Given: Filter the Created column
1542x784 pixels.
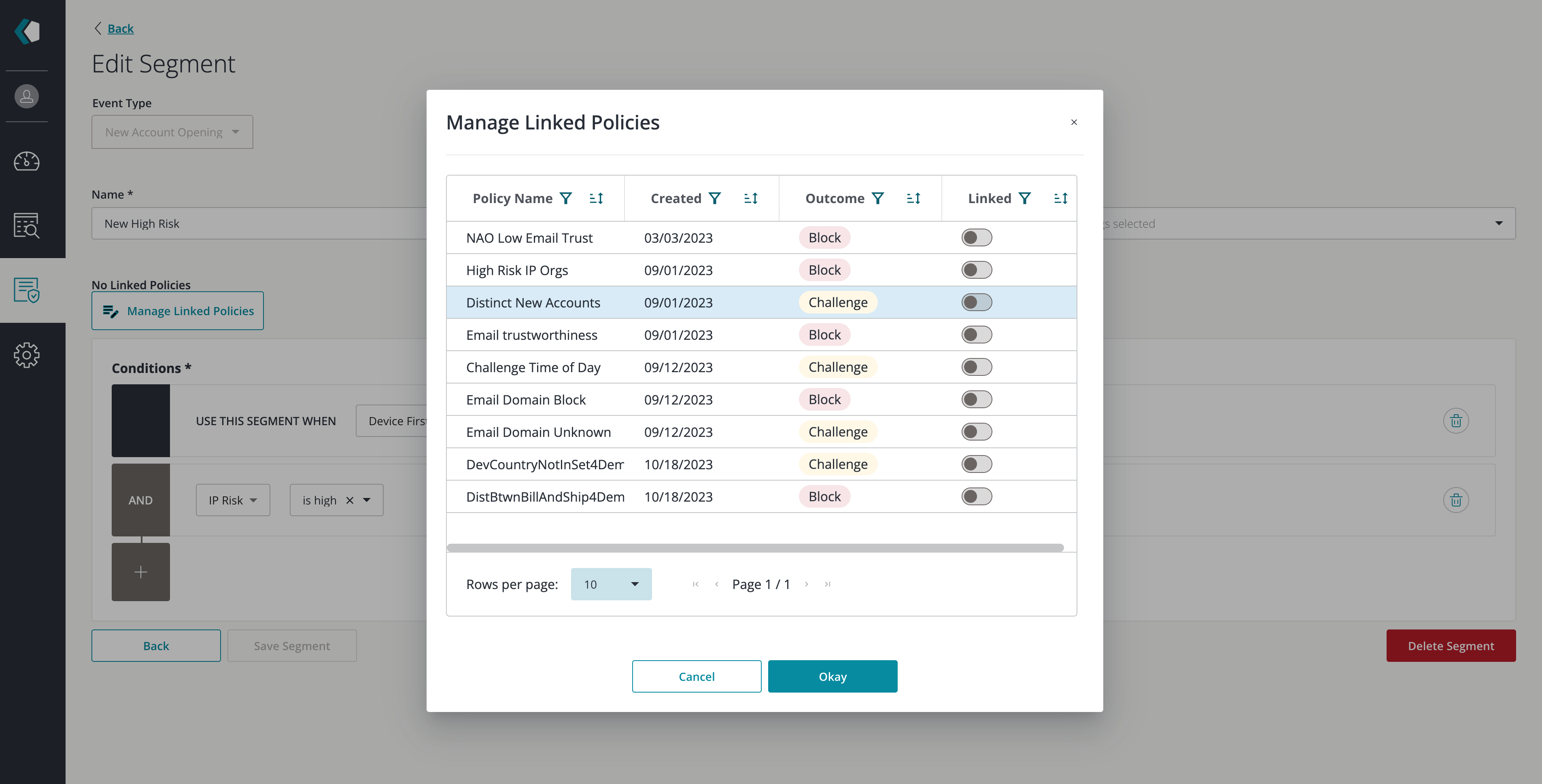Looking at the screenshot, I should (x=715, y=198).
